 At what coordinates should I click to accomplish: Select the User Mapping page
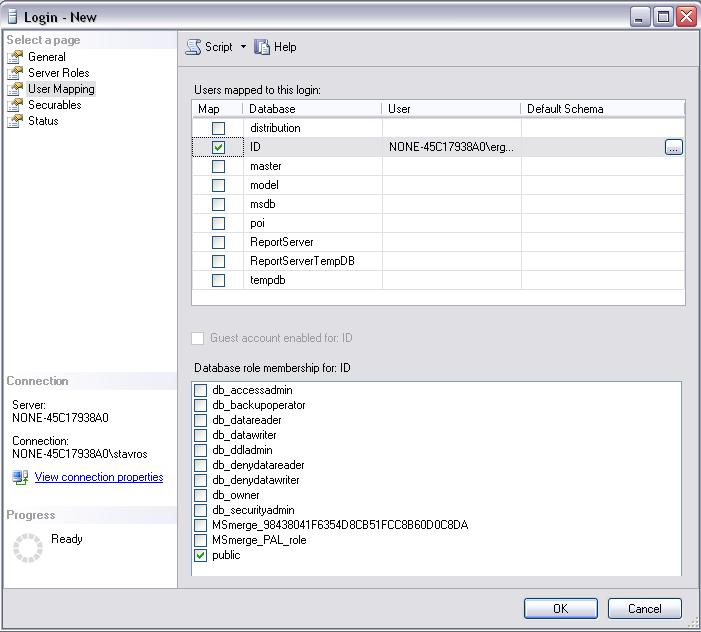tap(61, 89)
